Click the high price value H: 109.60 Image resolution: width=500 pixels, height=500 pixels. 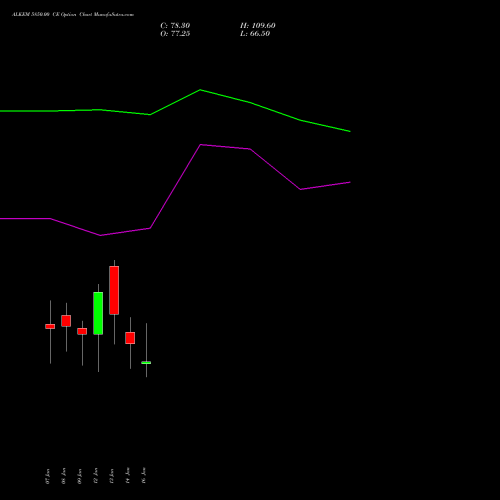[x=258, y=26]
